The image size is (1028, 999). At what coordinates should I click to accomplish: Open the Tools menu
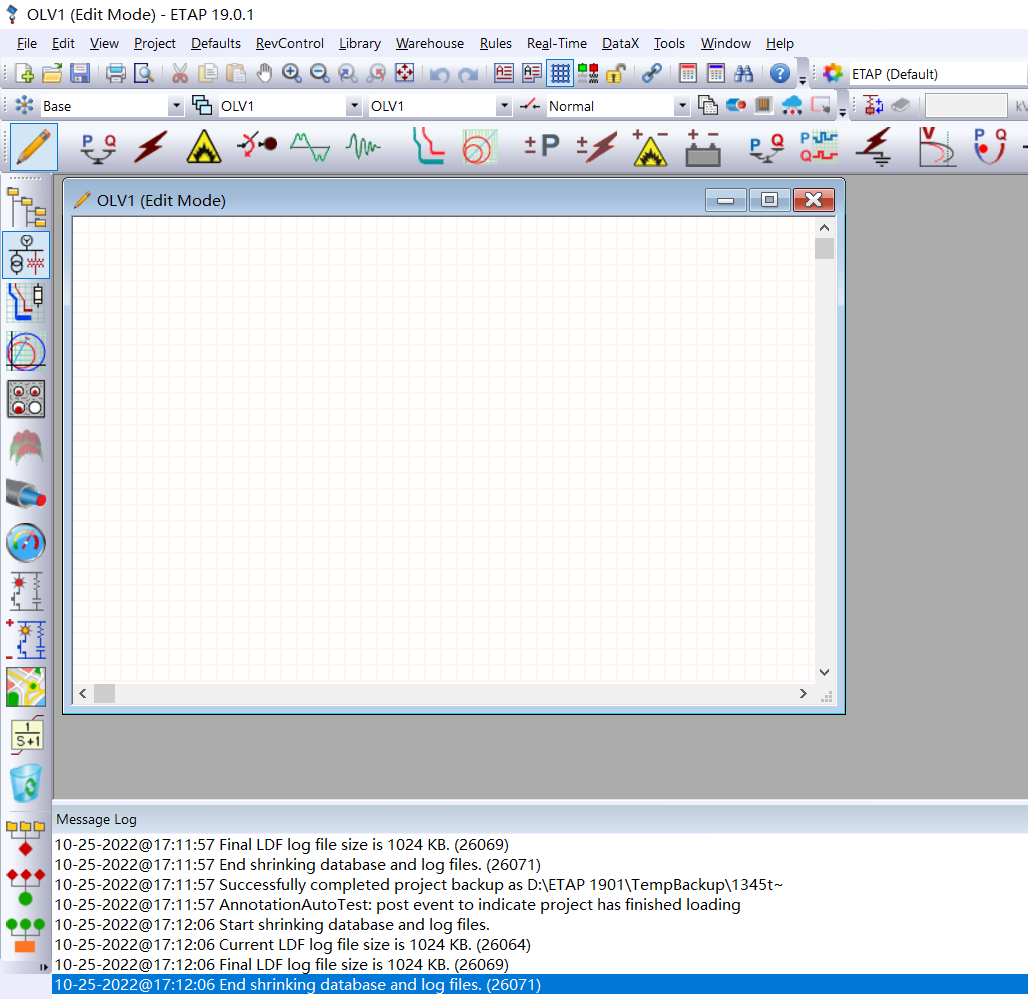669,43
